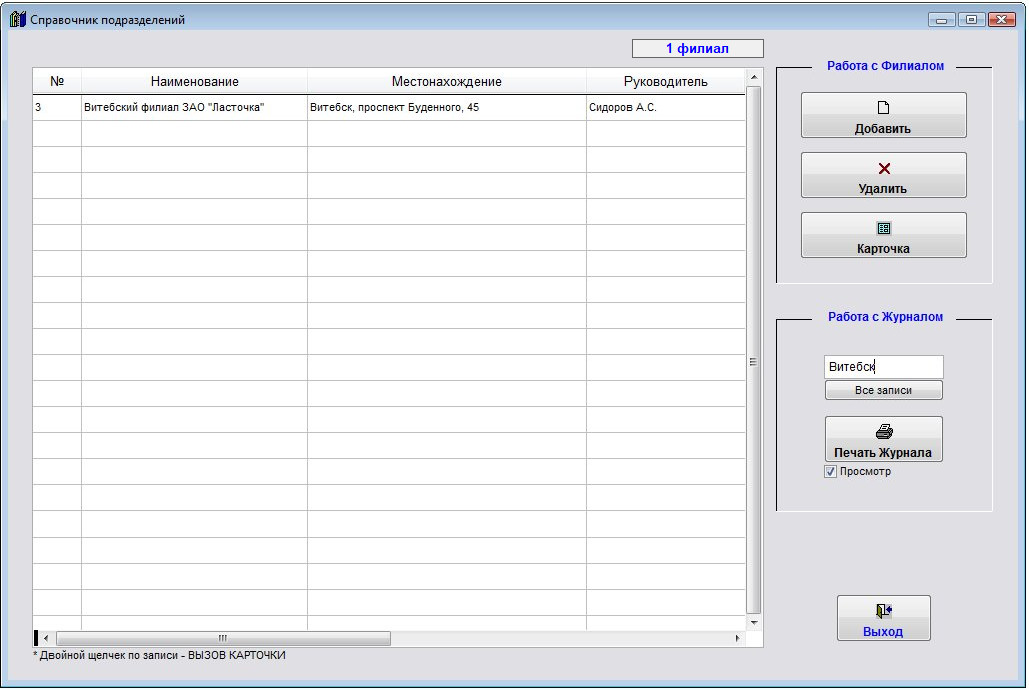Click the app icon in title bar

(17, 20)
